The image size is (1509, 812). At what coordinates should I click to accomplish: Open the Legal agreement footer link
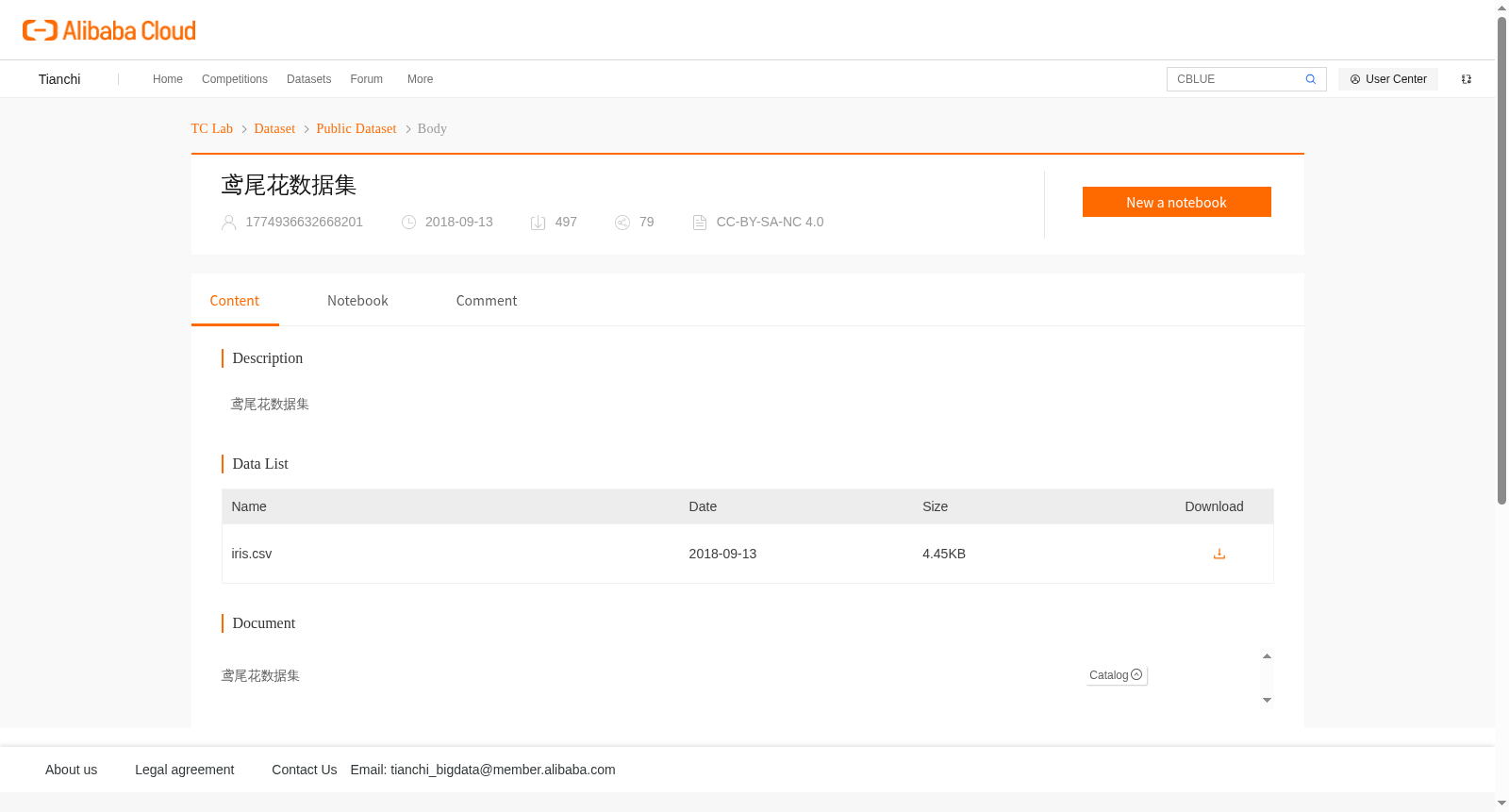click(x=185, y=770)
